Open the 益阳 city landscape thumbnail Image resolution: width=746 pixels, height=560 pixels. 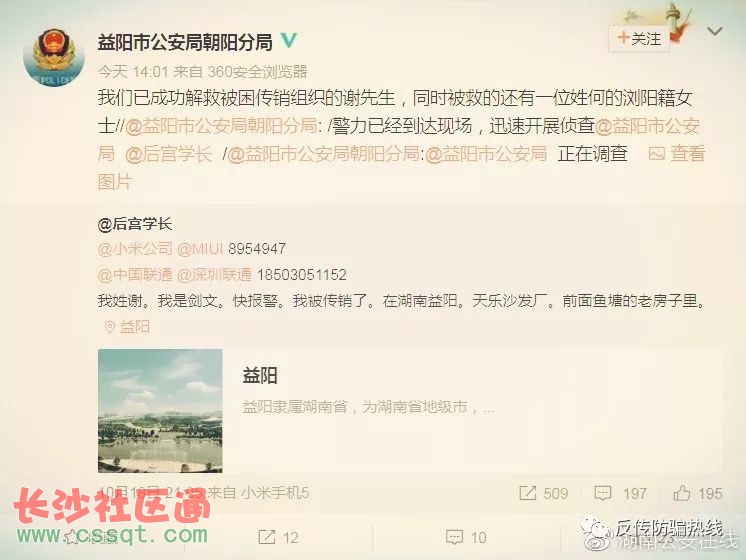(x=160, y=411)
